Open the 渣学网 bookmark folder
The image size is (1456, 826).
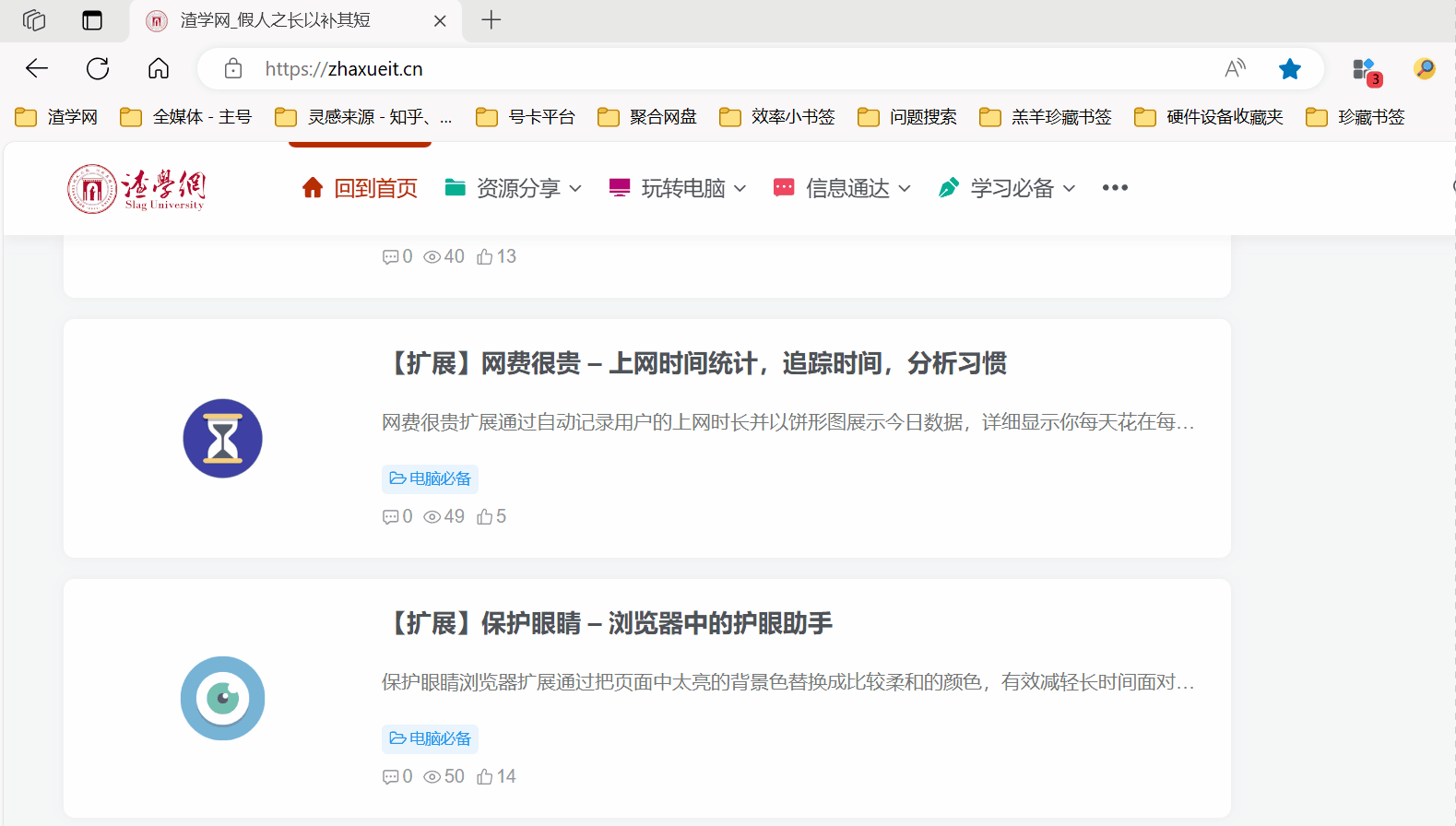tap(56, 117)
